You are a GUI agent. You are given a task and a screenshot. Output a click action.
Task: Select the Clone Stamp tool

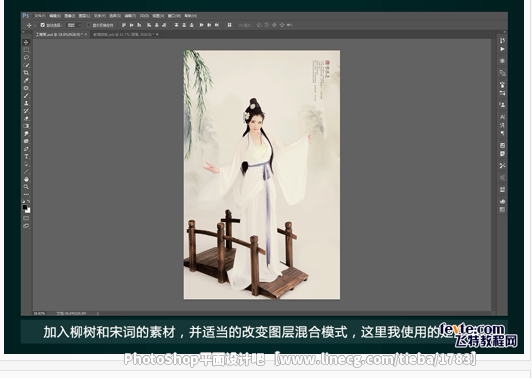click(26, 103)
